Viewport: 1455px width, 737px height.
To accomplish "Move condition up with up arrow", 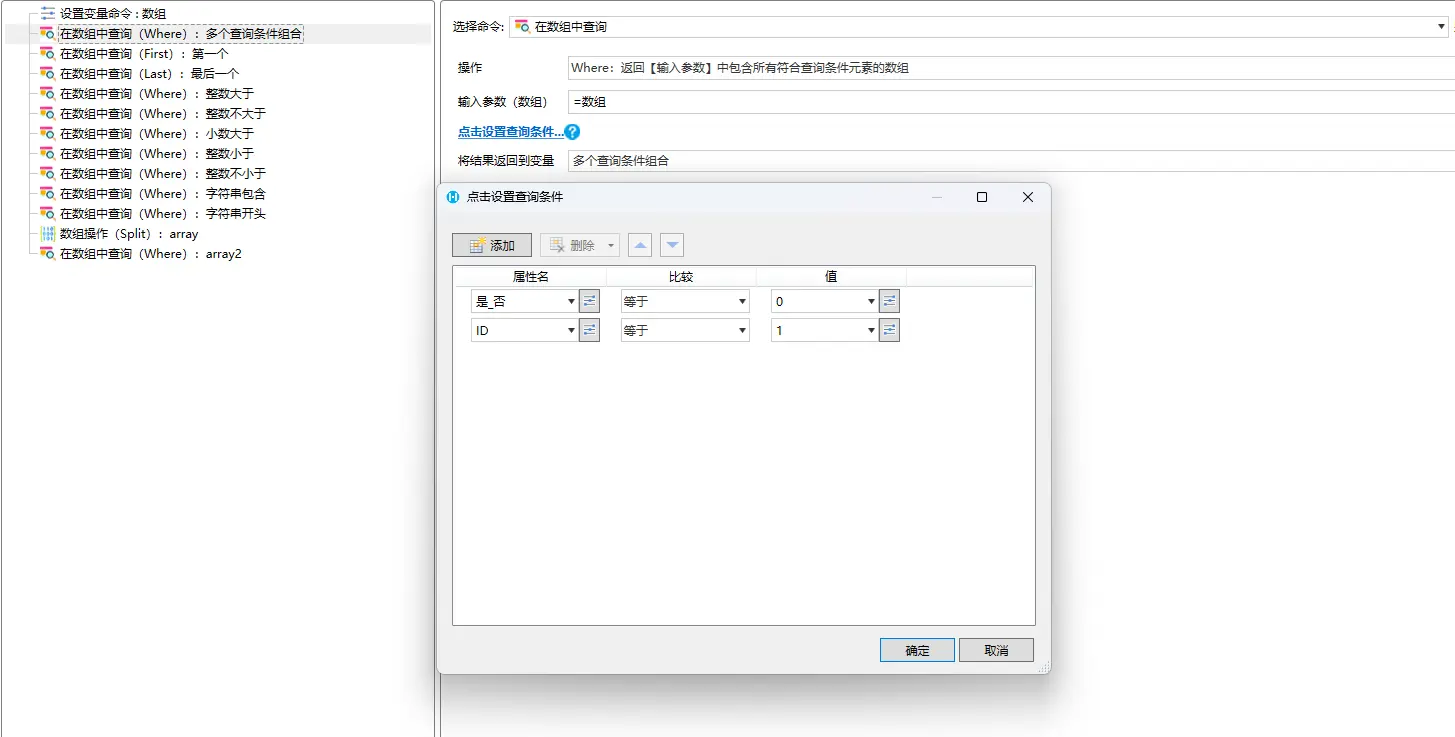I will [x=639, y=245].
